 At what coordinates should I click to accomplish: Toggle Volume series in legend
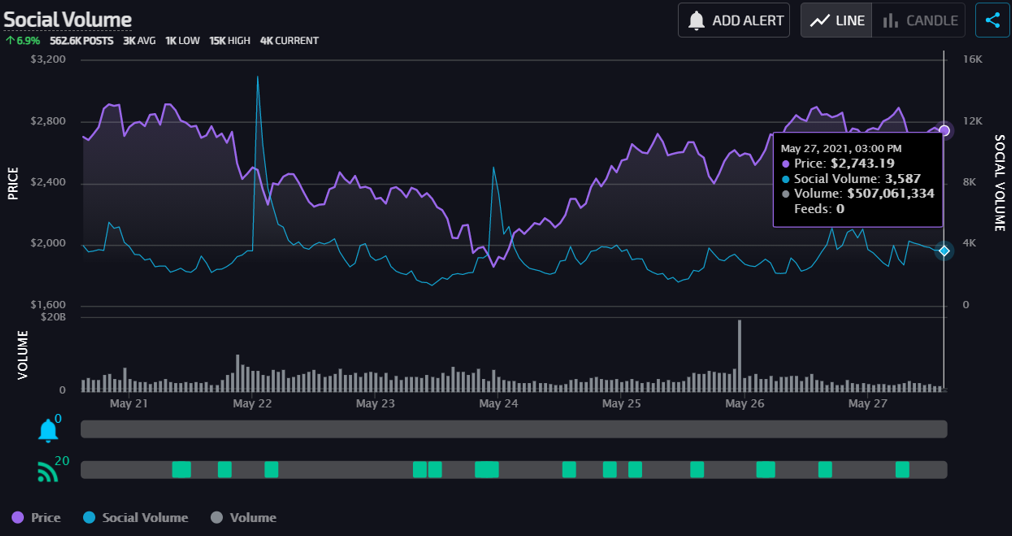[243, 517]
